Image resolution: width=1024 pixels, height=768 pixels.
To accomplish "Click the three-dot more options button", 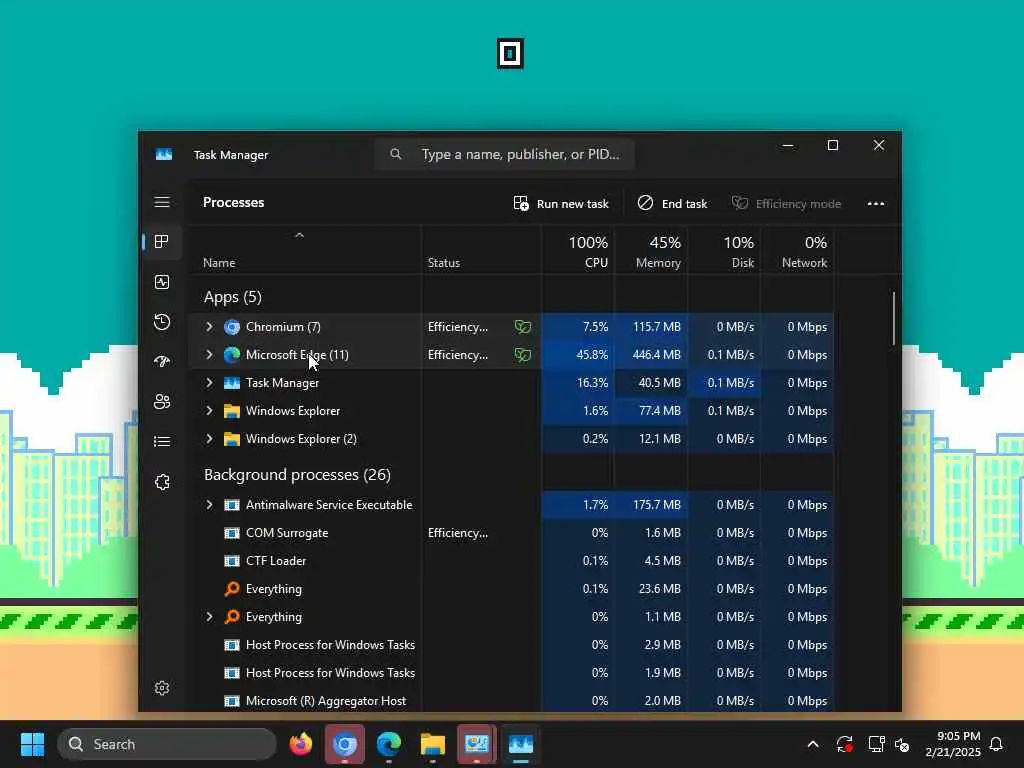I will (x=876, y=204).
